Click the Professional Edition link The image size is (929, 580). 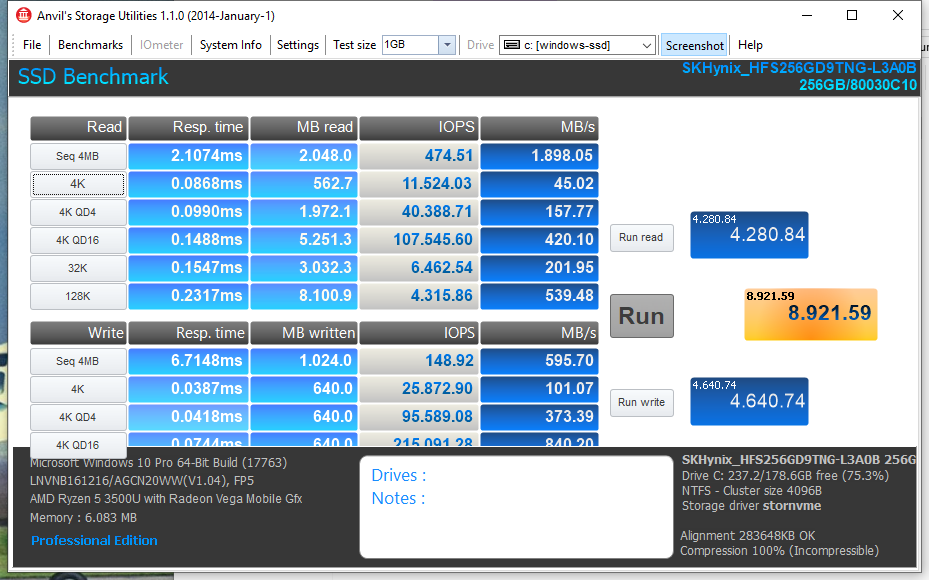[x=94, y=541]
